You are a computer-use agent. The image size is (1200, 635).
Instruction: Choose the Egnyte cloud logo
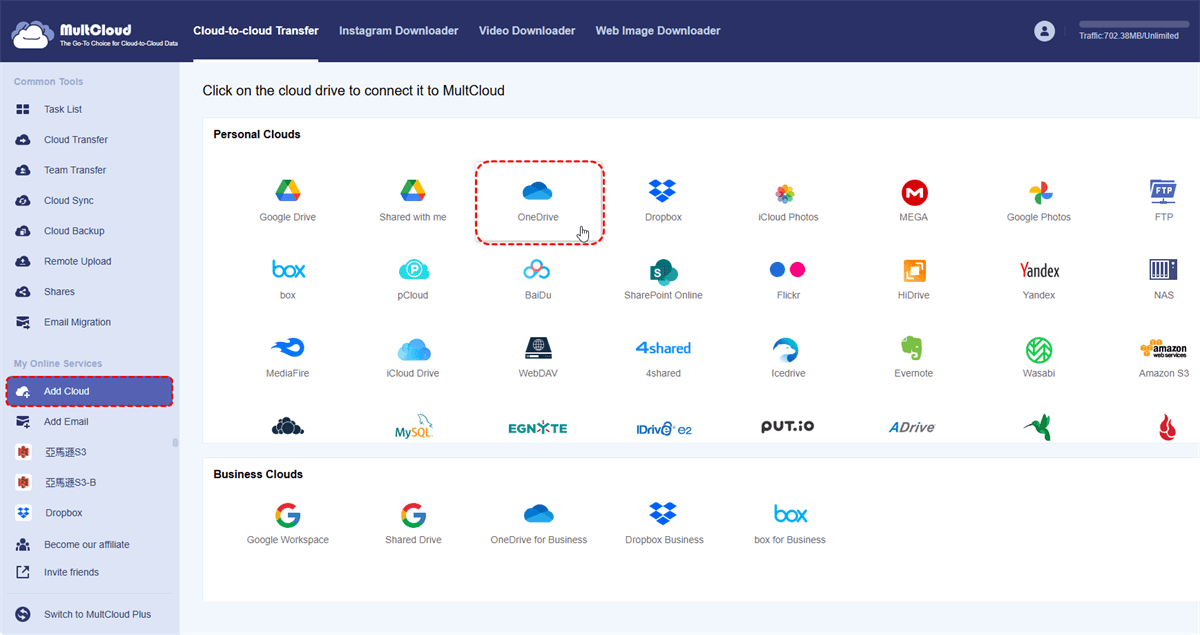pos(538,428)
